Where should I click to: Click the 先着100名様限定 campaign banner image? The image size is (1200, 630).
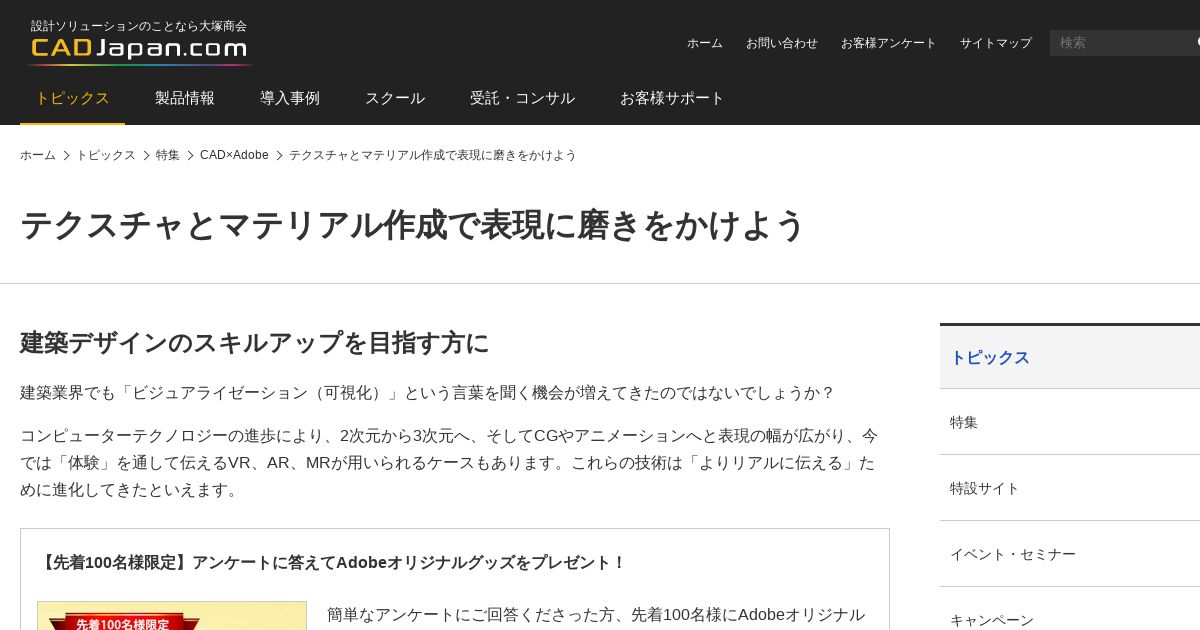point(172,616)
